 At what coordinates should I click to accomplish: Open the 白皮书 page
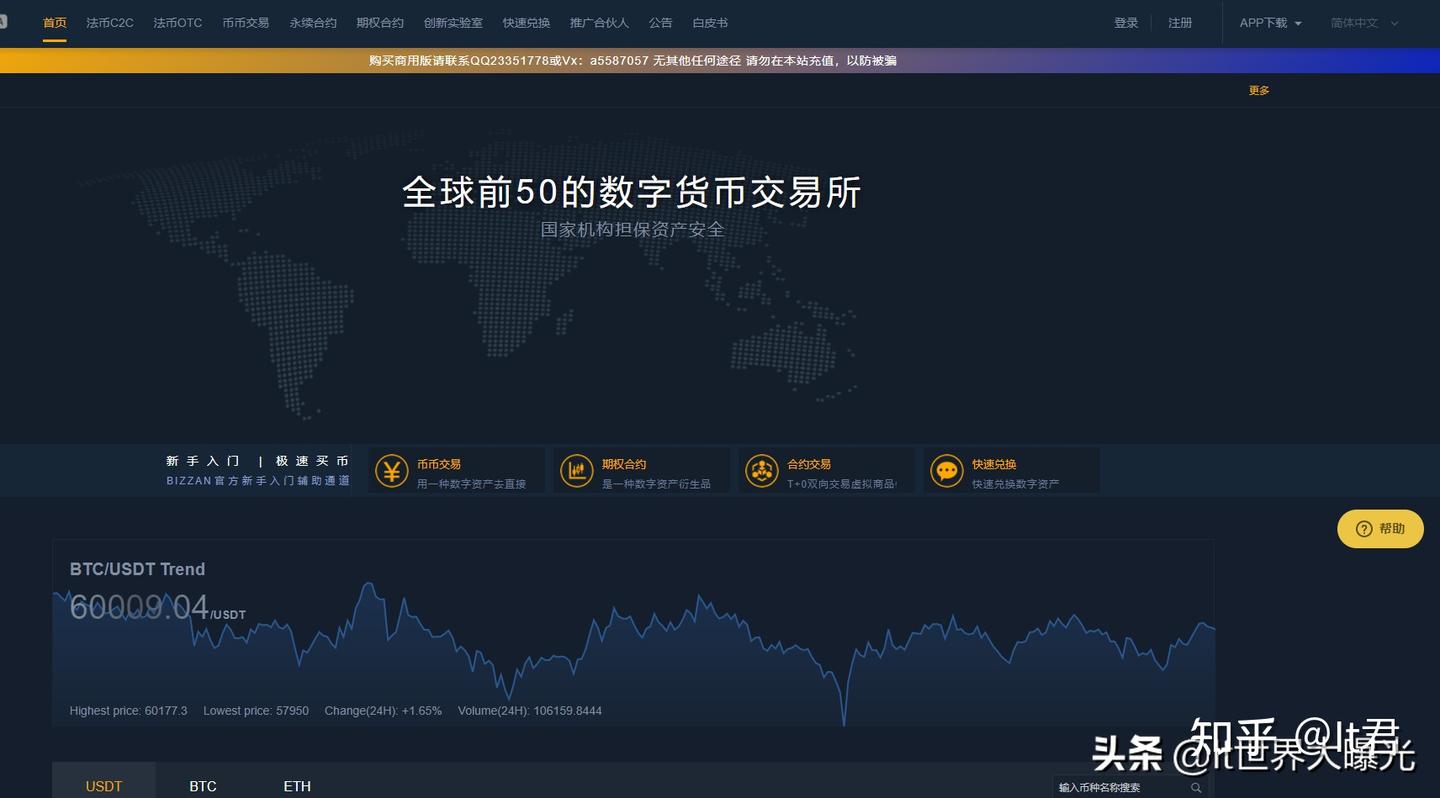tap(709, 22)
